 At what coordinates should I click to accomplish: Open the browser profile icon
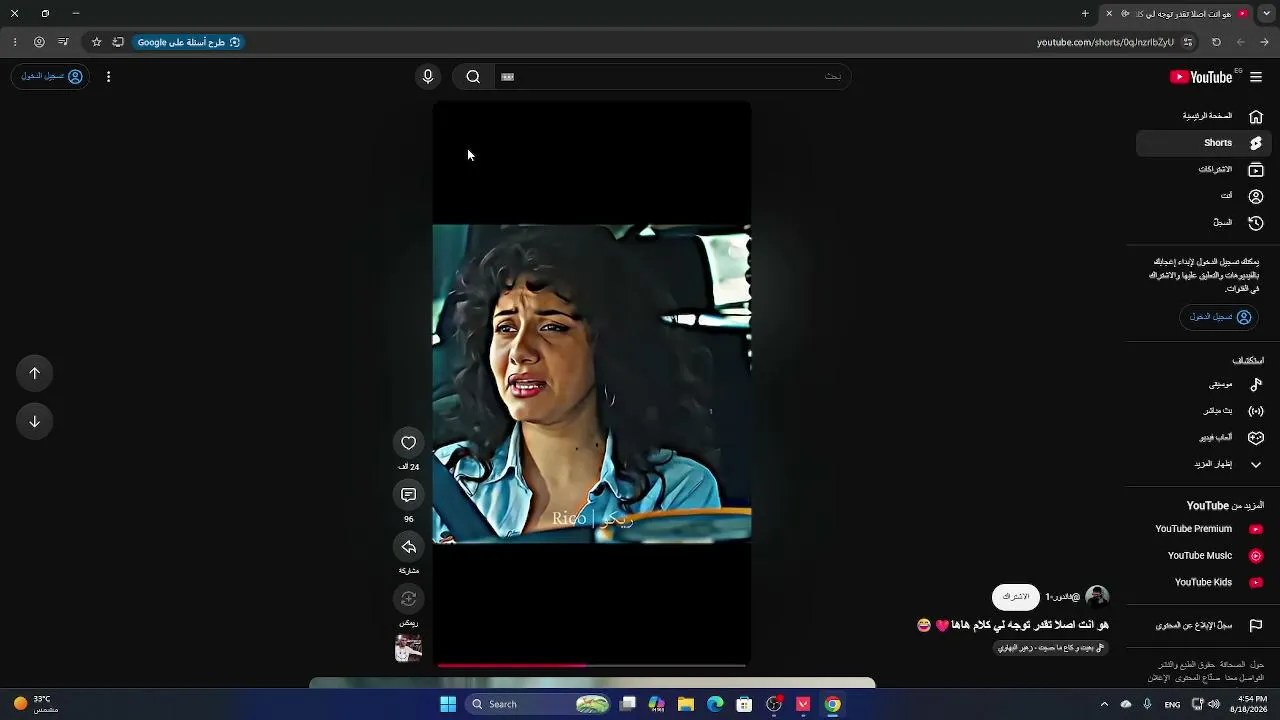point(39,42)
